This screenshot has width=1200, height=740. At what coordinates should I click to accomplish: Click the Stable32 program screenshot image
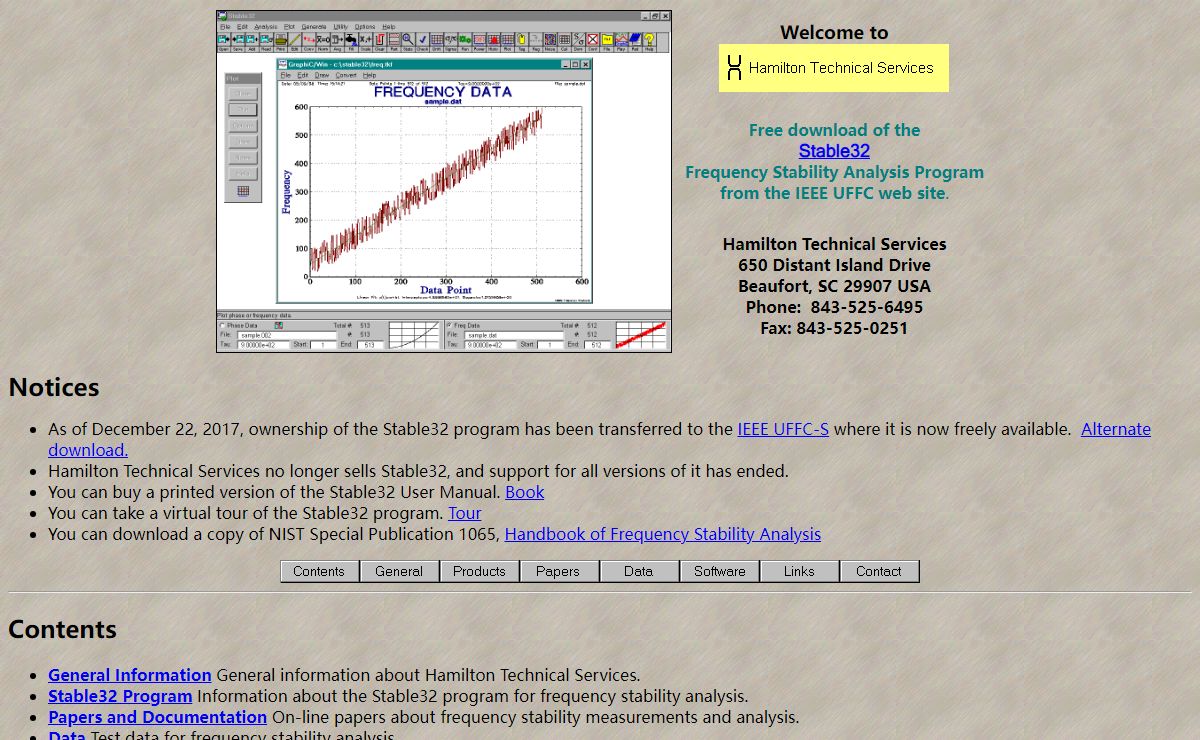click(444, 182)
